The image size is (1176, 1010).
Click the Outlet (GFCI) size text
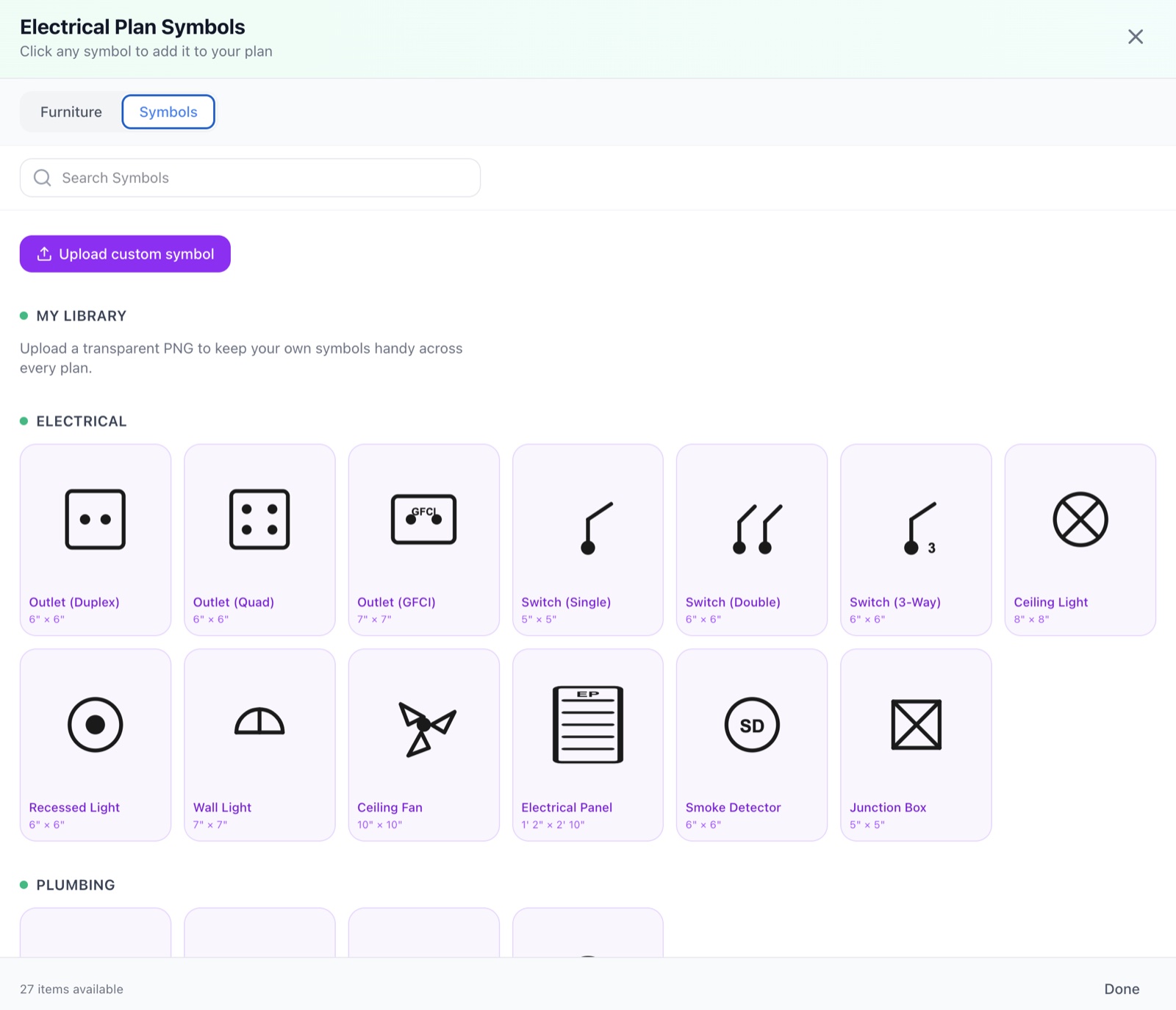pos(374,619)
